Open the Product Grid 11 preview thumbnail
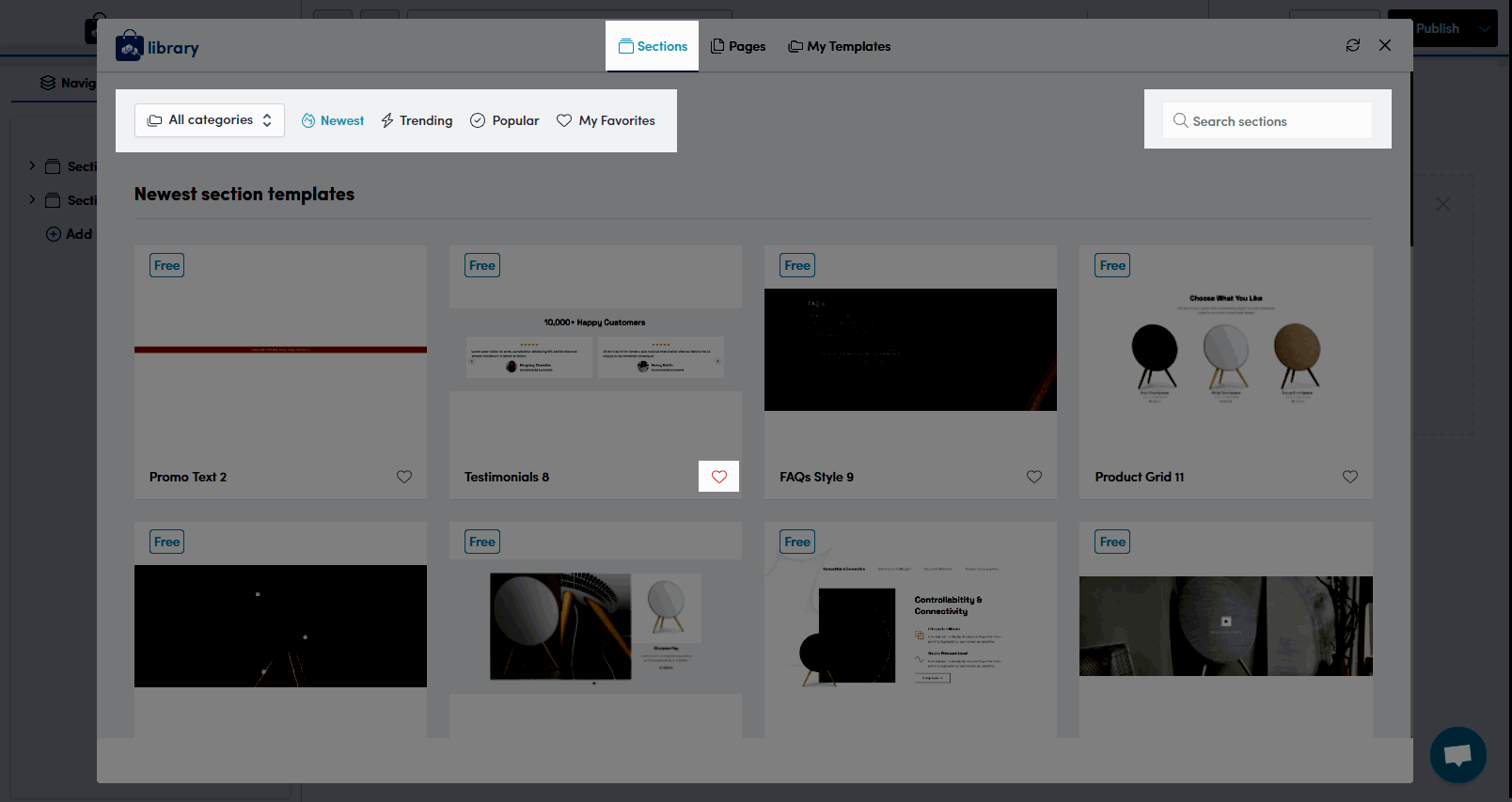The width and height of the screenshot is (1512, 802). [x=1226, y=350]
